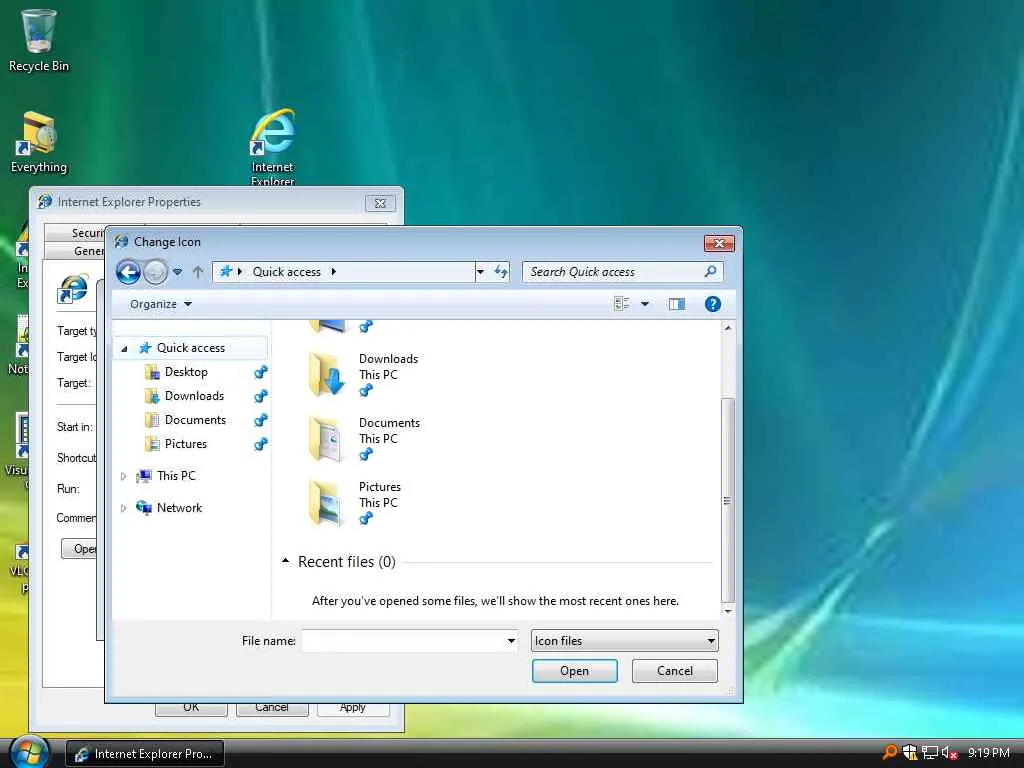This screenshot has width=1024, height=768.
Task: Open the network tray icon
Action: 929,753
